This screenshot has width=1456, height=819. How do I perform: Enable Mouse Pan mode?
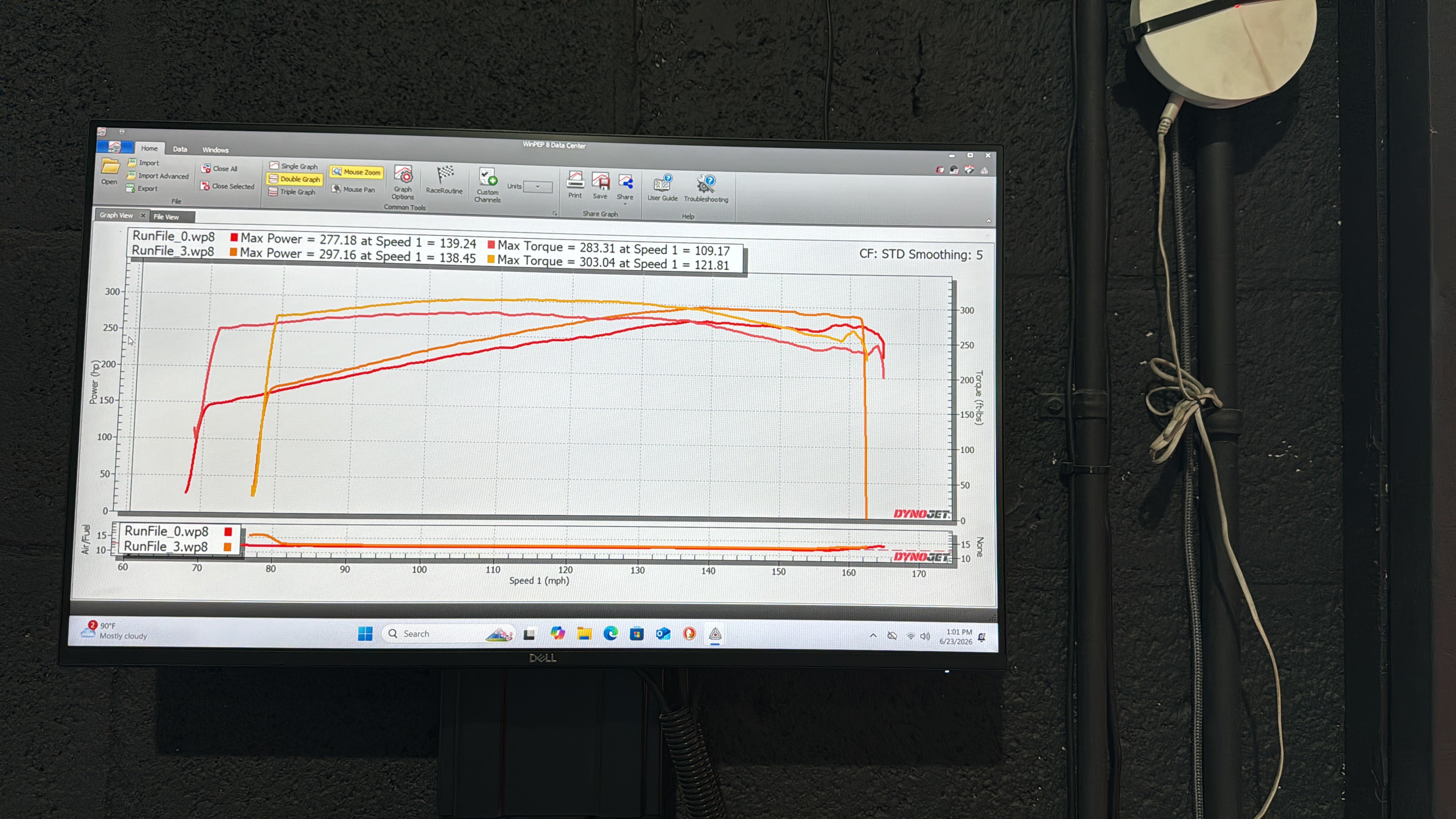(353, 189)
